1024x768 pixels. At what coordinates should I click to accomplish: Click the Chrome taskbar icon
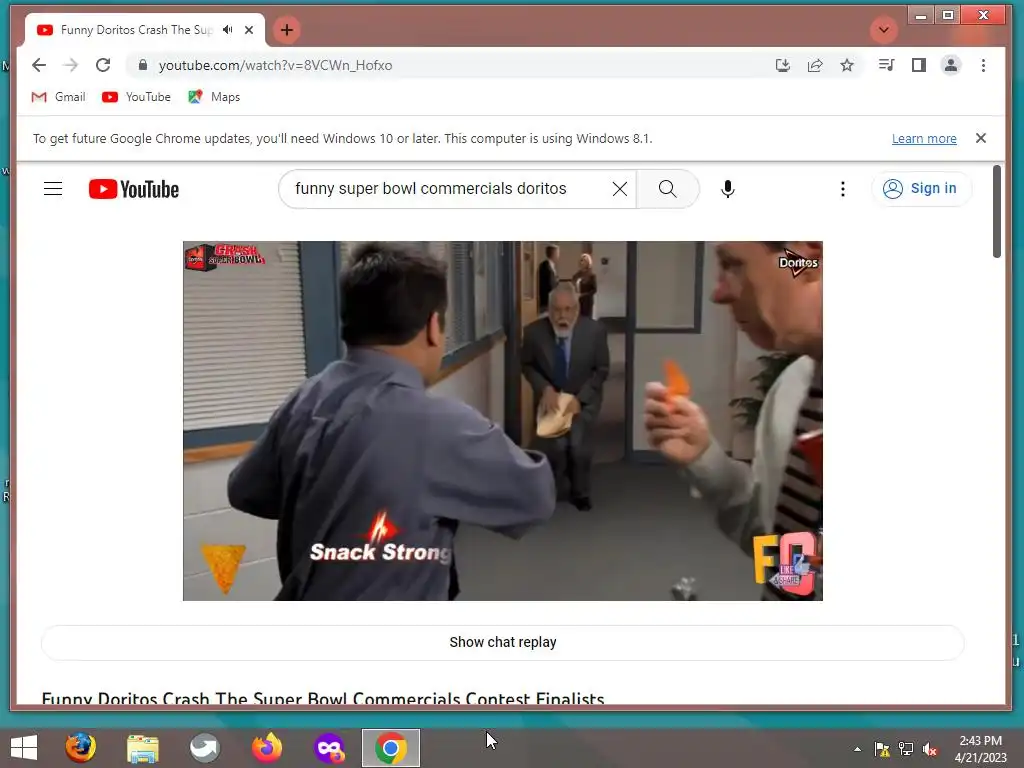coord(391,748)
